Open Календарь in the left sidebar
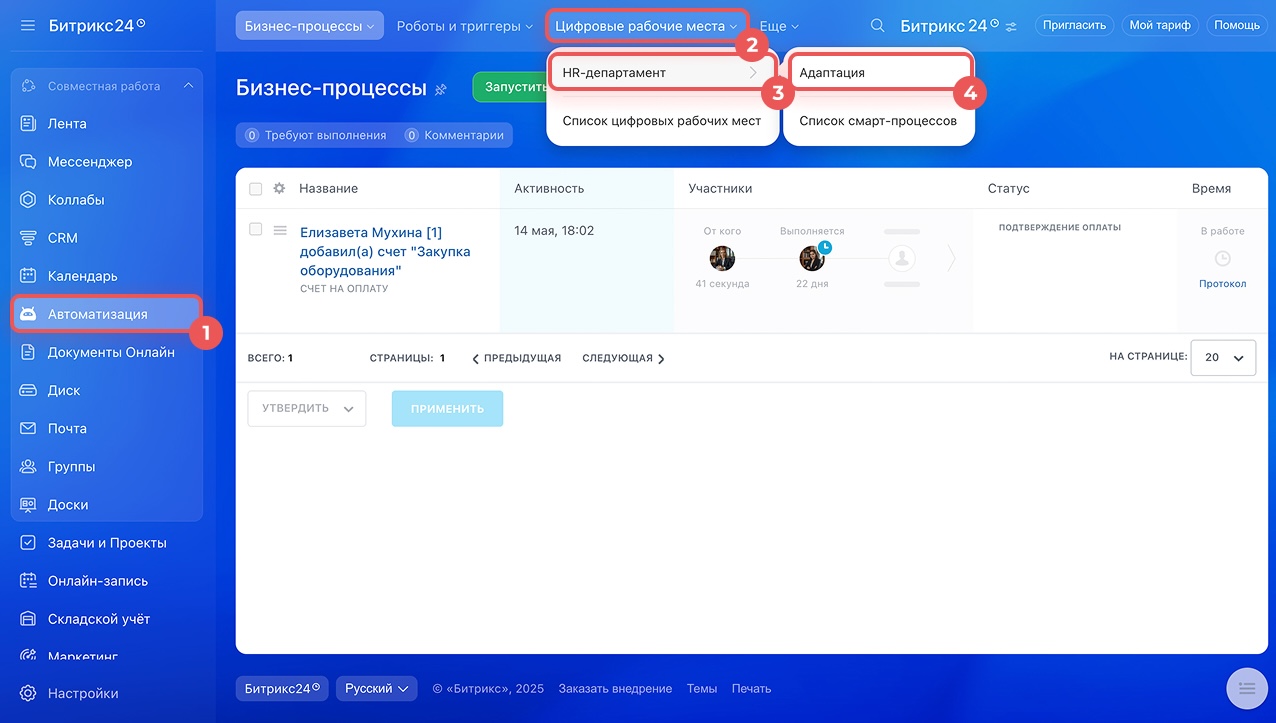 [x=82, y=276]
